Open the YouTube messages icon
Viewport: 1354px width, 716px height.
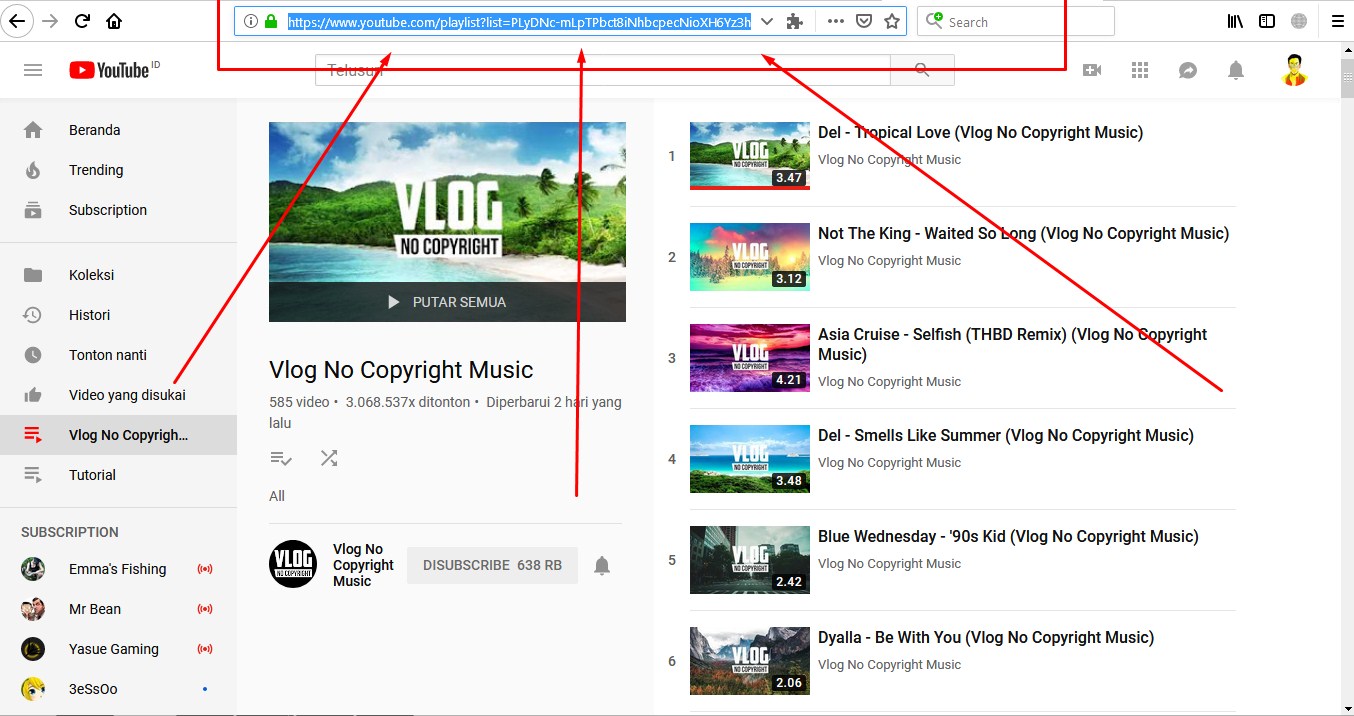1188,70
